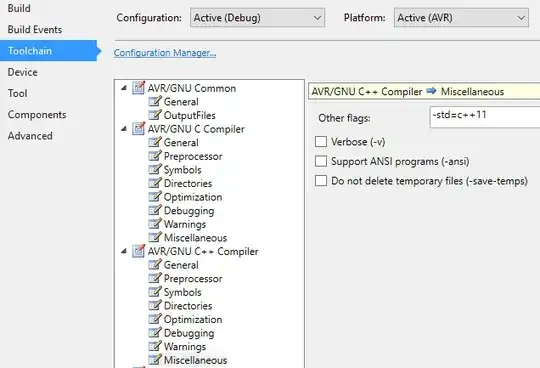Switch to the Build Events tab

pos(35,30)
